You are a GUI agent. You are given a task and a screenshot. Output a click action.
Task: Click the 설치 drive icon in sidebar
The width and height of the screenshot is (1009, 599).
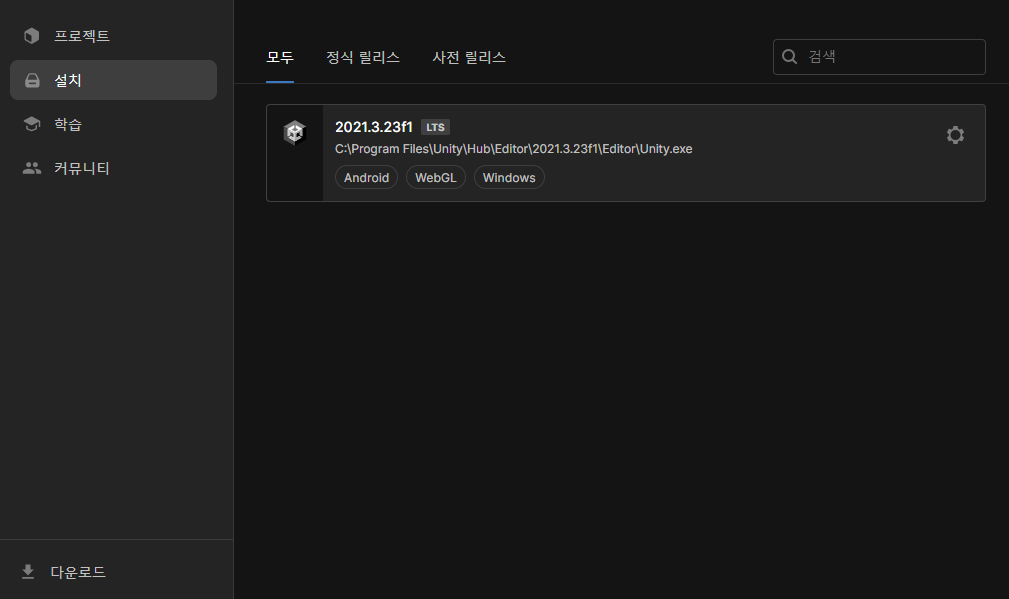[32, 80]
